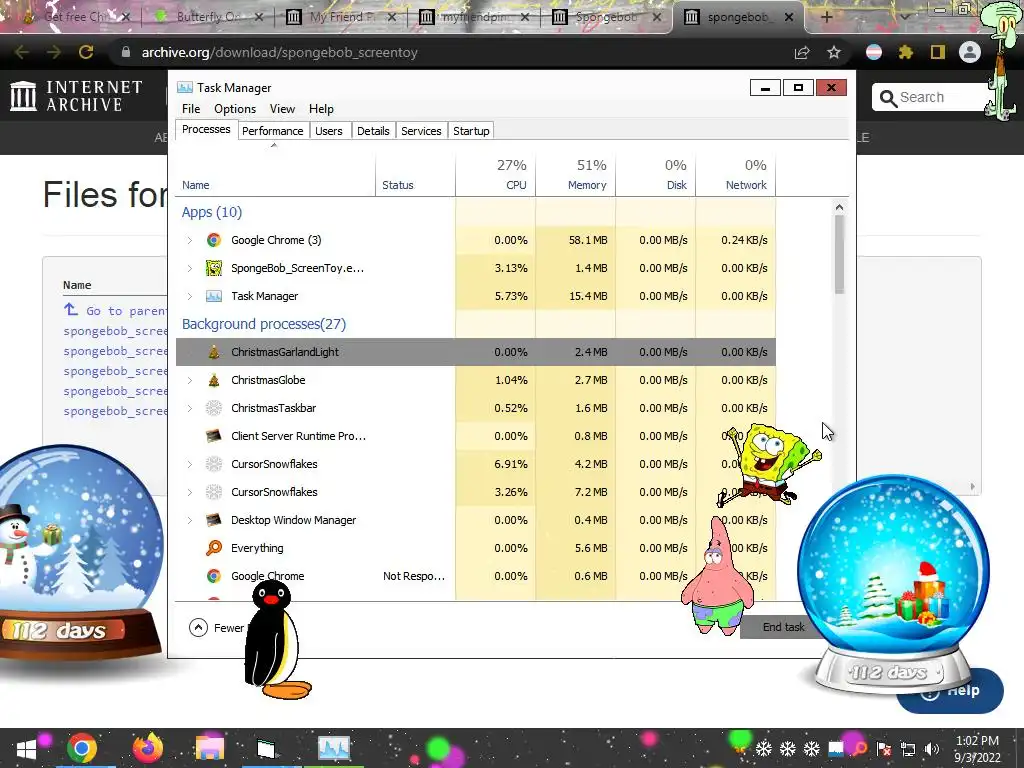Screen dimensions: 1024x768
Task: Click the process list scrollbar thumb
Action: [839, 254]
